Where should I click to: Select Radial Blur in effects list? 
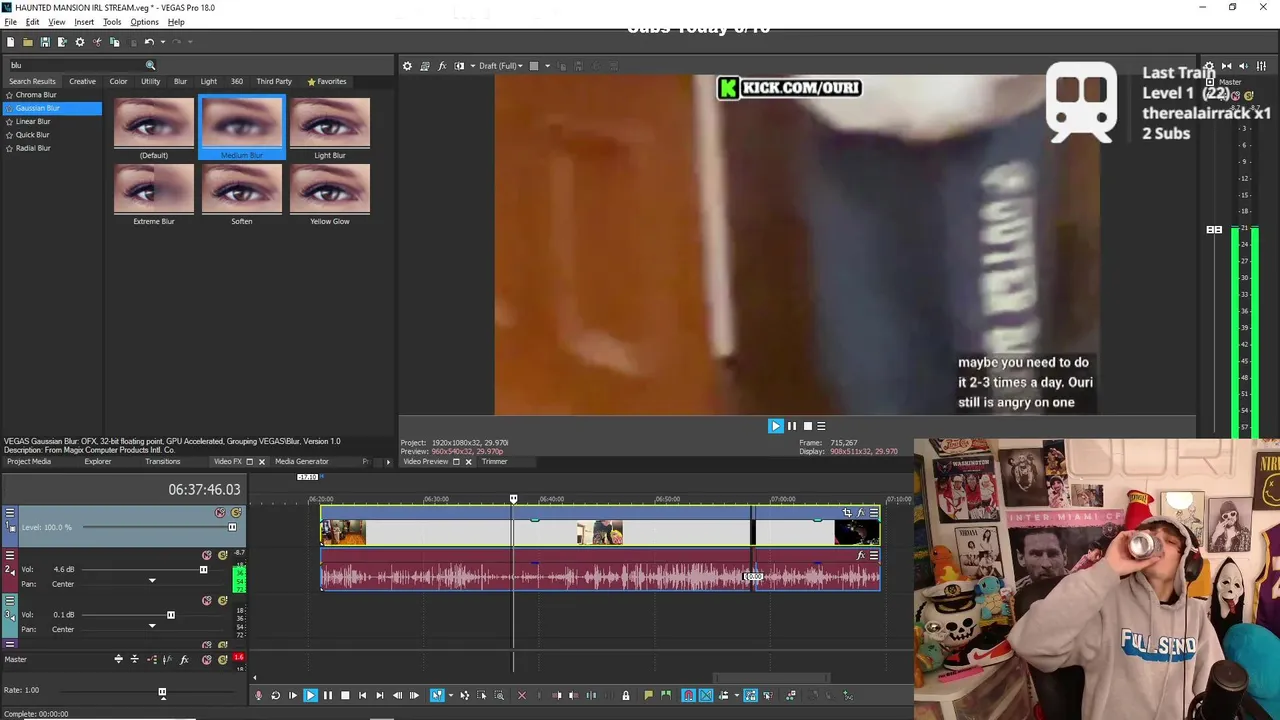tap(33, 148)
